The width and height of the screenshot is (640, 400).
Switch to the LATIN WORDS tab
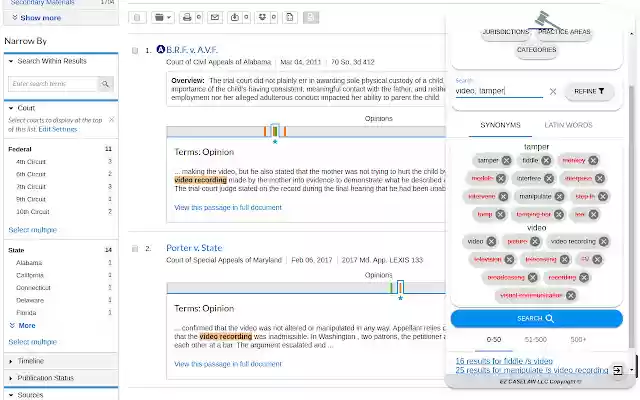(568, 125)
